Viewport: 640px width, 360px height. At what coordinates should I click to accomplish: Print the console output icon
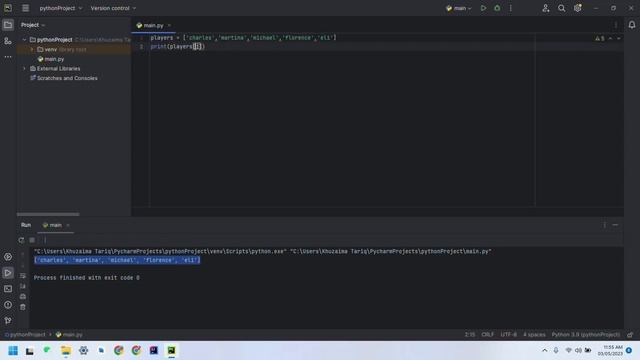pos(23,296)
